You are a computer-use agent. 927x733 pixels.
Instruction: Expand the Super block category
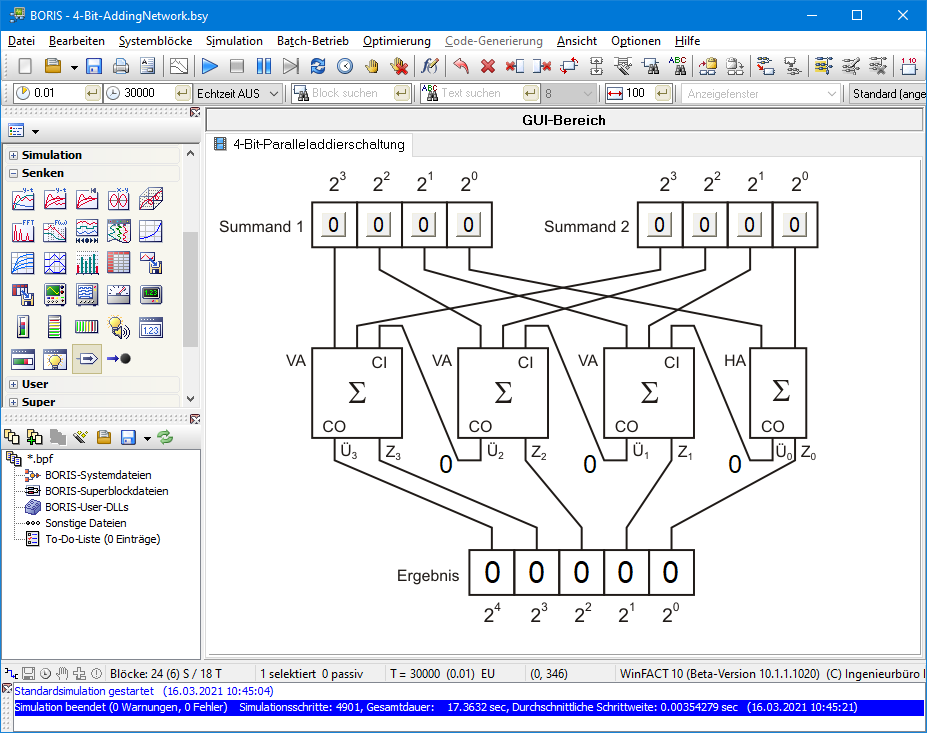point(14,402)
